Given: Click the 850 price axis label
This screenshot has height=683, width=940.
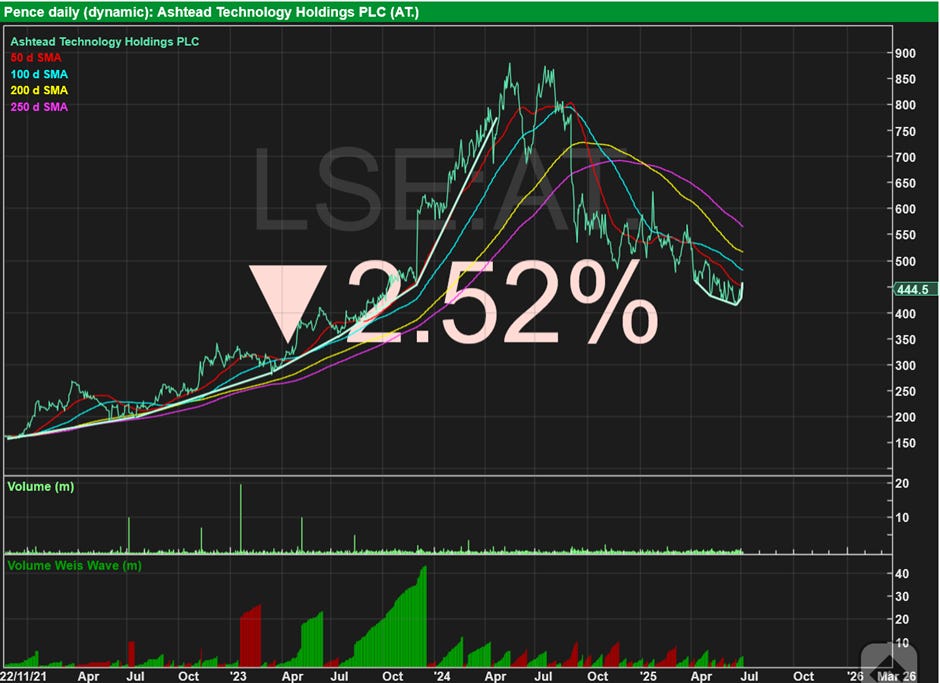Looking at the screenshot, I should [905, 79].
